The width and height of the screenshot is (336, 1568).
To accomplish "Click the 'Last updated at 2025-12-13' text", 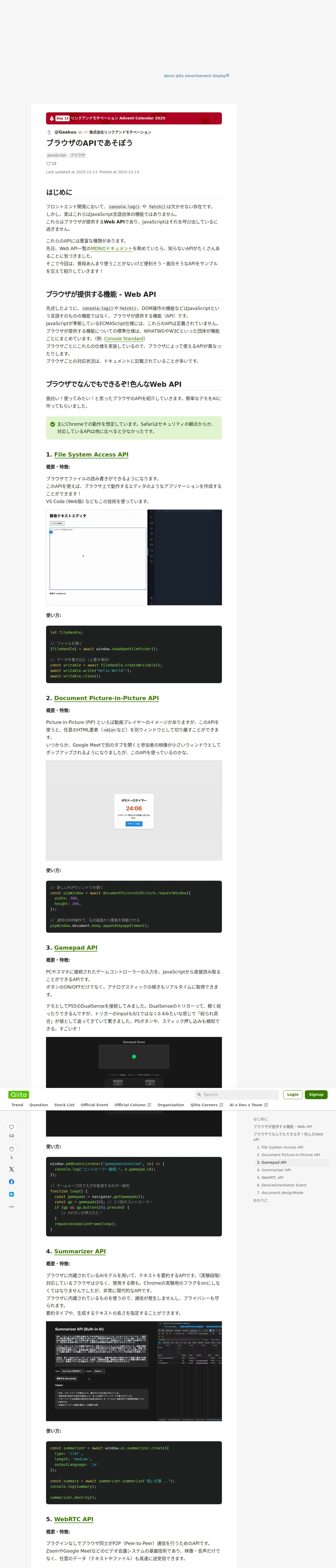I will tap(71, 172).
